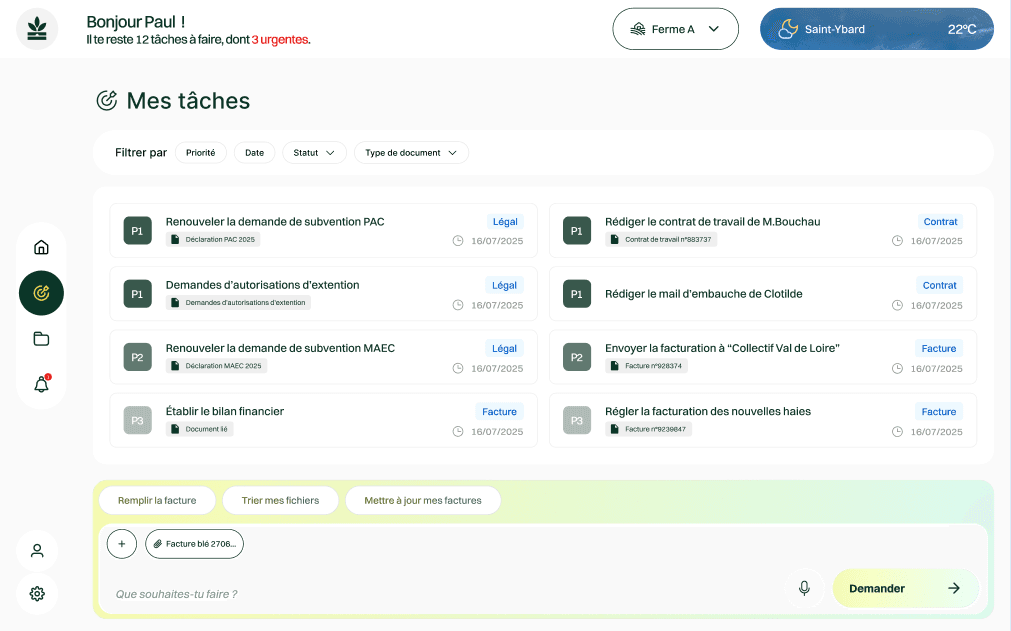Open task Renouveler la demande de subvention PAC
1011x631 pixels.
(x=323, y=231)
